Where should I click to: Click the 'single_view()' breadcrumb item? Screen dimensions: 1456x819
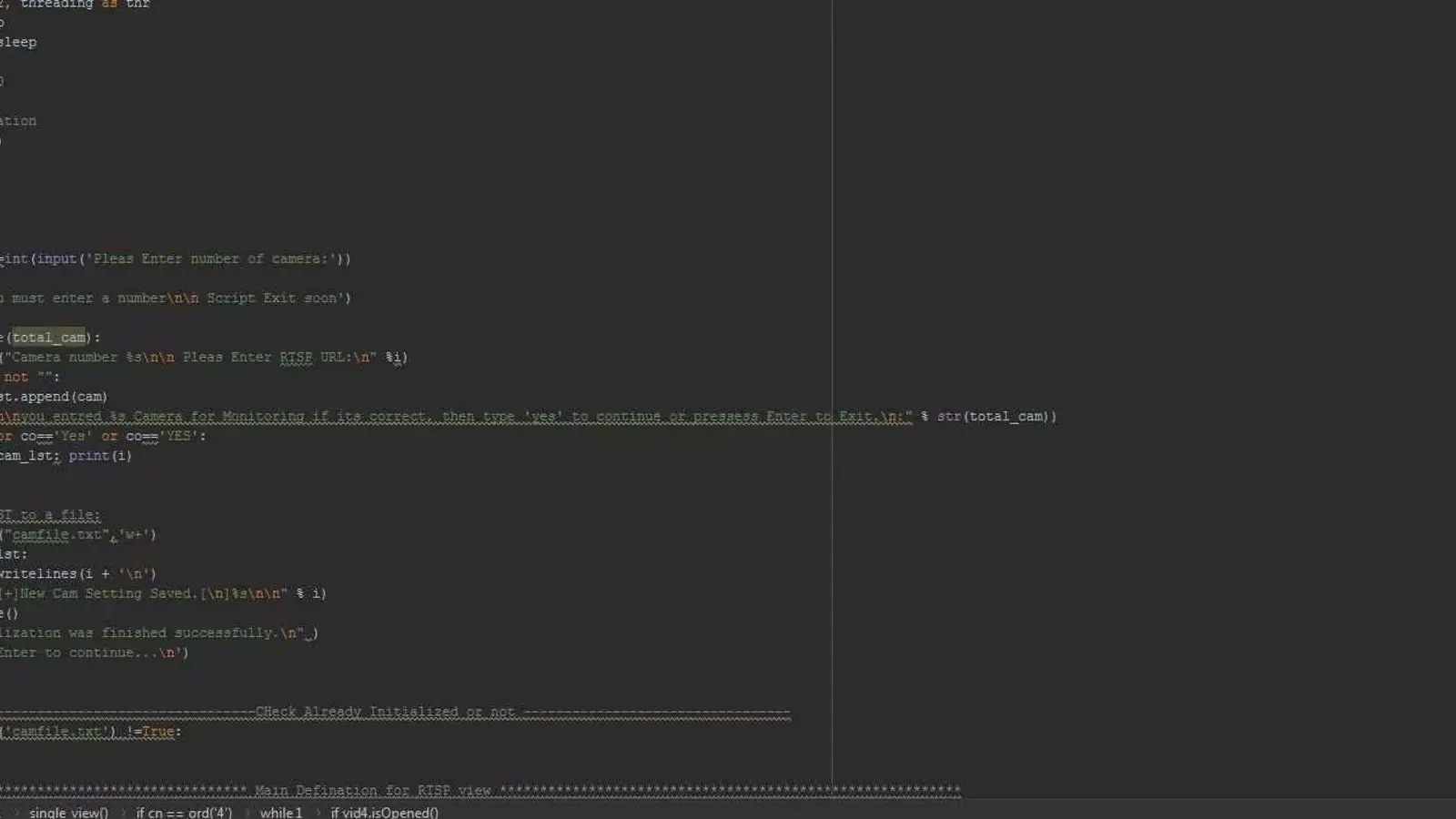(x=68, y=813)
